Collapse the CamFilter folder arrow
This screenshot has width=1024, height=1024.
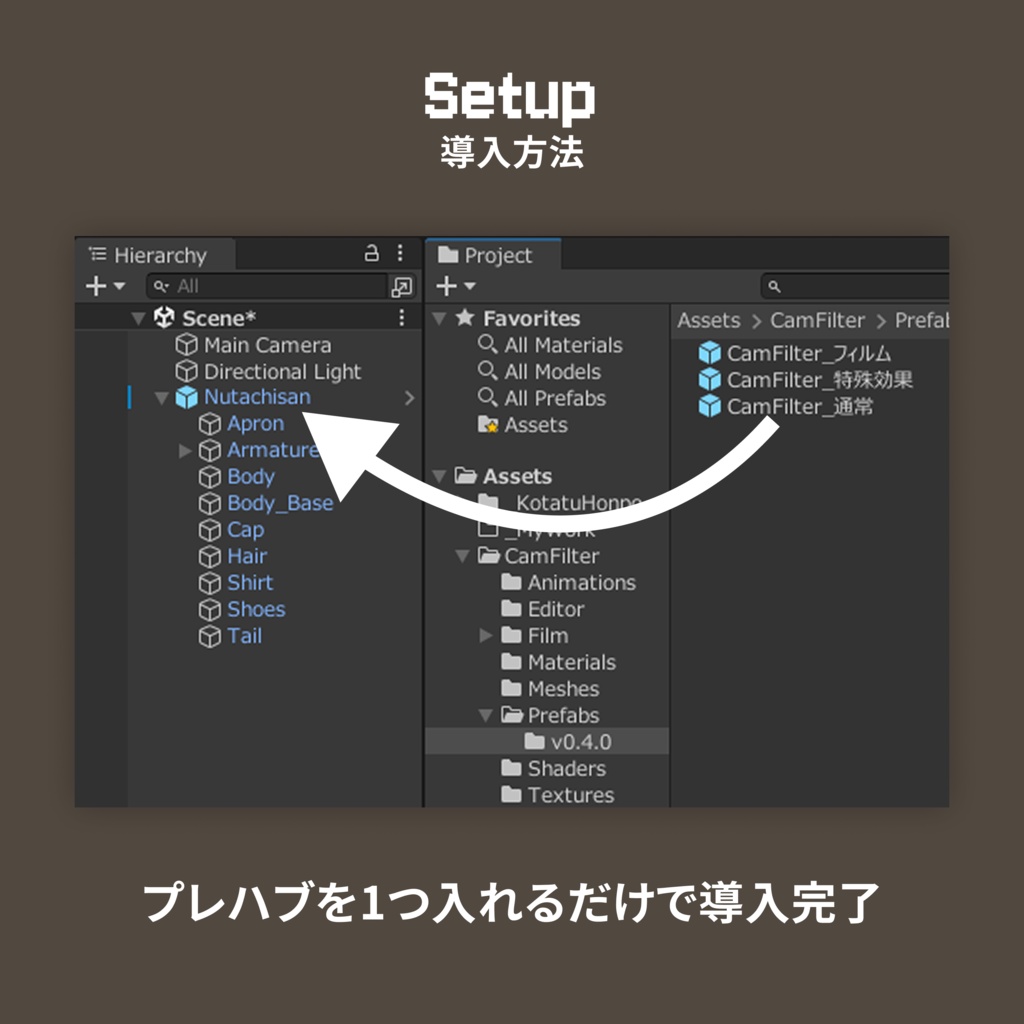462,556
